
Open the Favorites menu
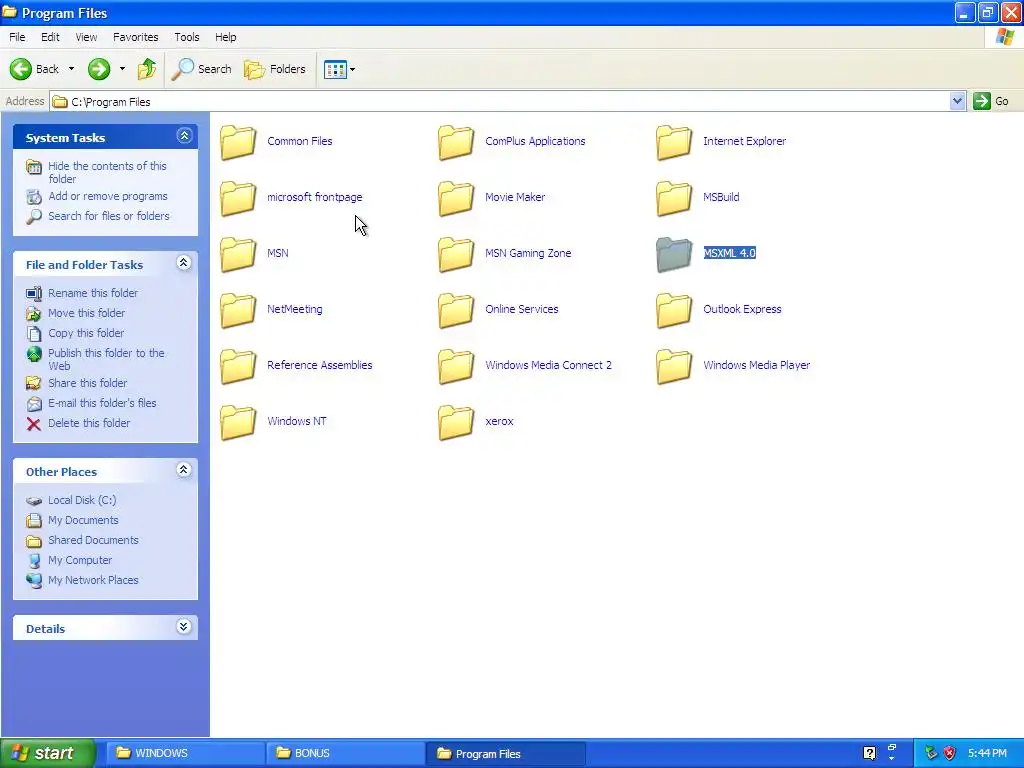135,37
